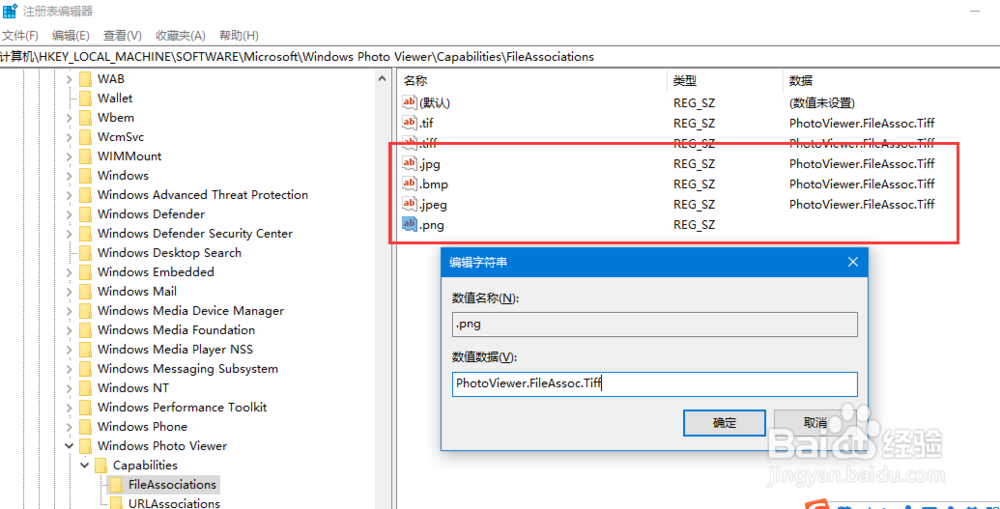The width and height of the screenshot is (1000, 509).
Task: Click the Windows Desktop Search folder icon
Action: tap(85, 253)
